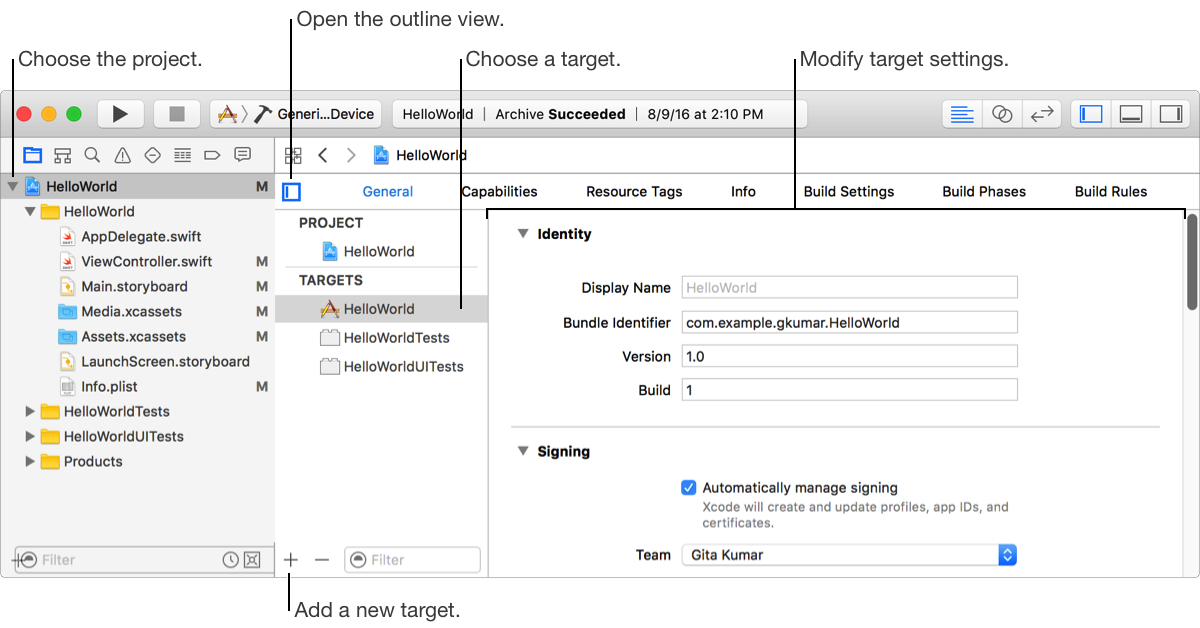Collapse the HelloWorld project root

[12, 186]
